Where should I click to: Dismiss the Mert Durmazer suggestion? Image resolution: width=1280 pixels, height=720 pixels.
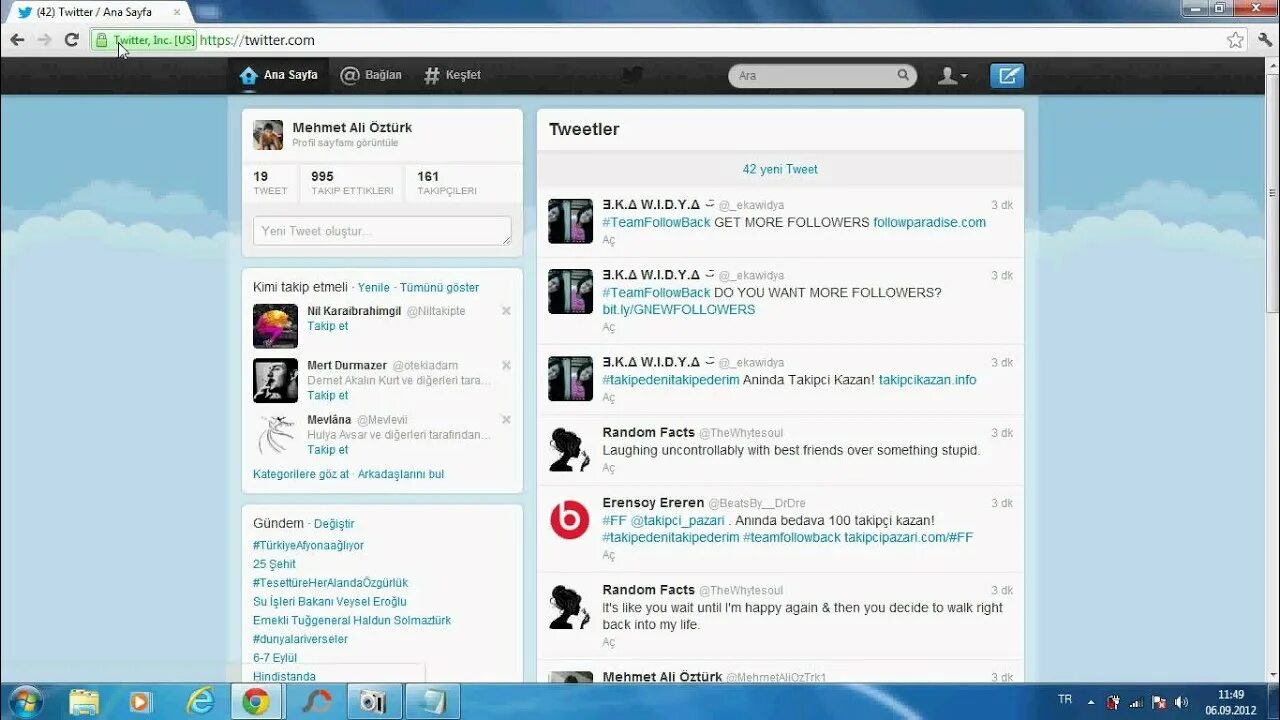click(x=506, y=365)
